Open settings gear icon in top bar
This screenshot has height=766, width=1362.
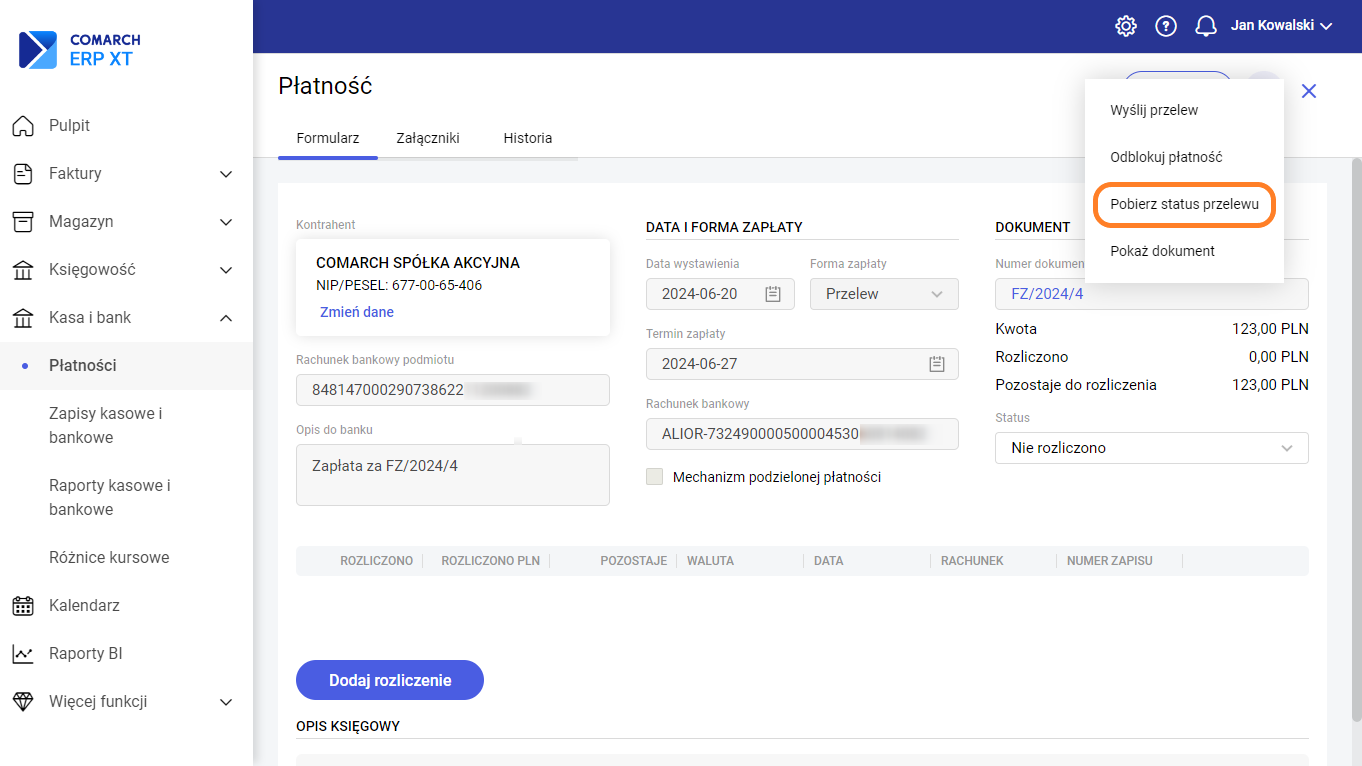pos(1126,26)
